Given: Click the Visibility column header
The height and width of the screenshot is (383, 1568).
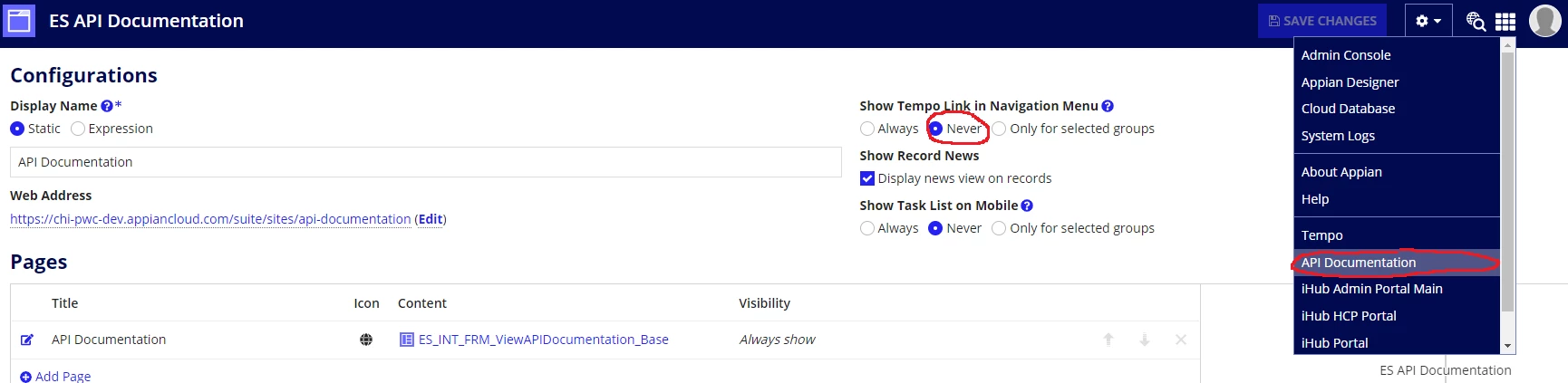Looking at the screenshot, I should [764, 303].
